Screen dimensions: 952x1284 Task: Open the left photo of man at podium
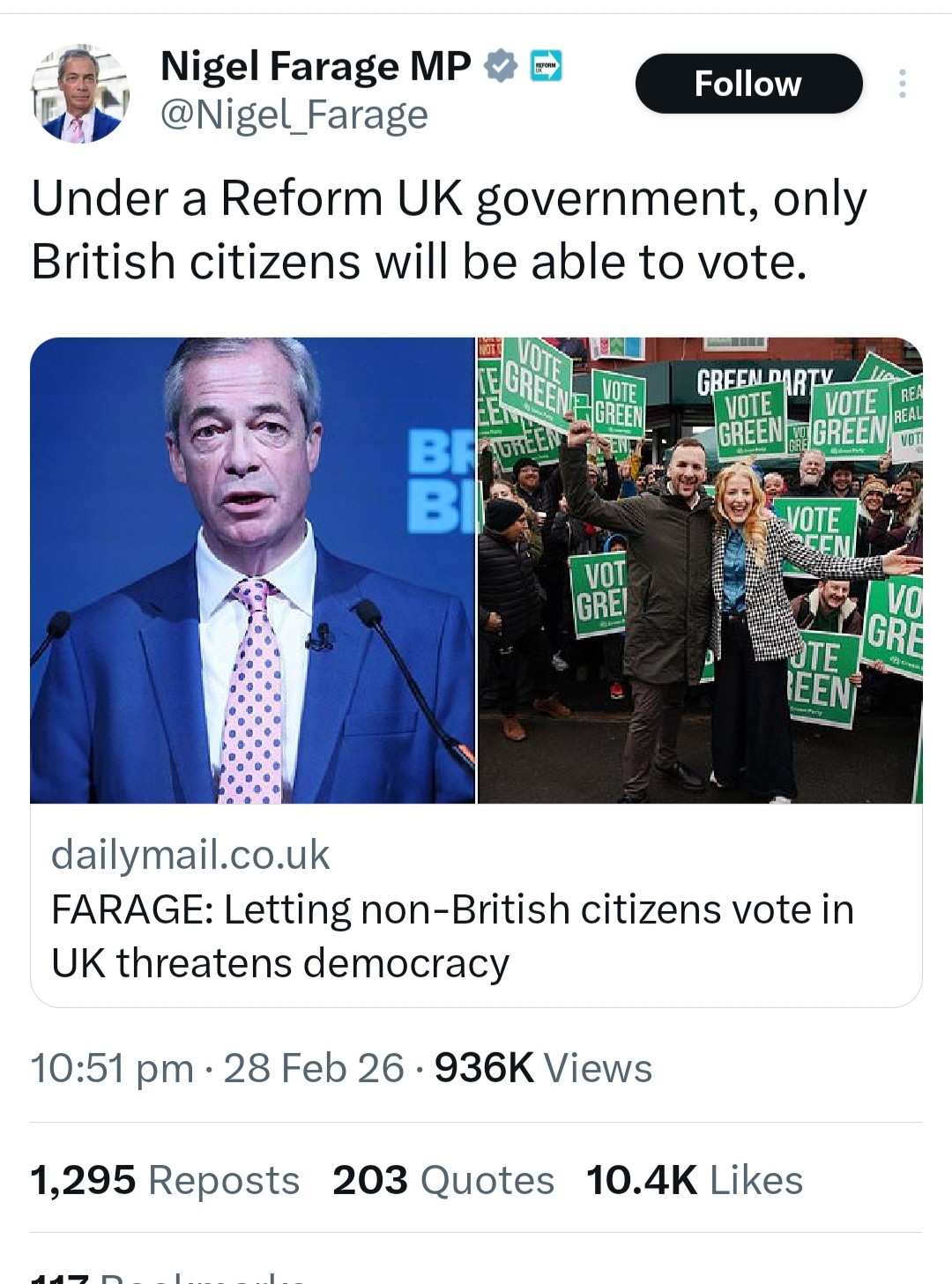point(253,570)
